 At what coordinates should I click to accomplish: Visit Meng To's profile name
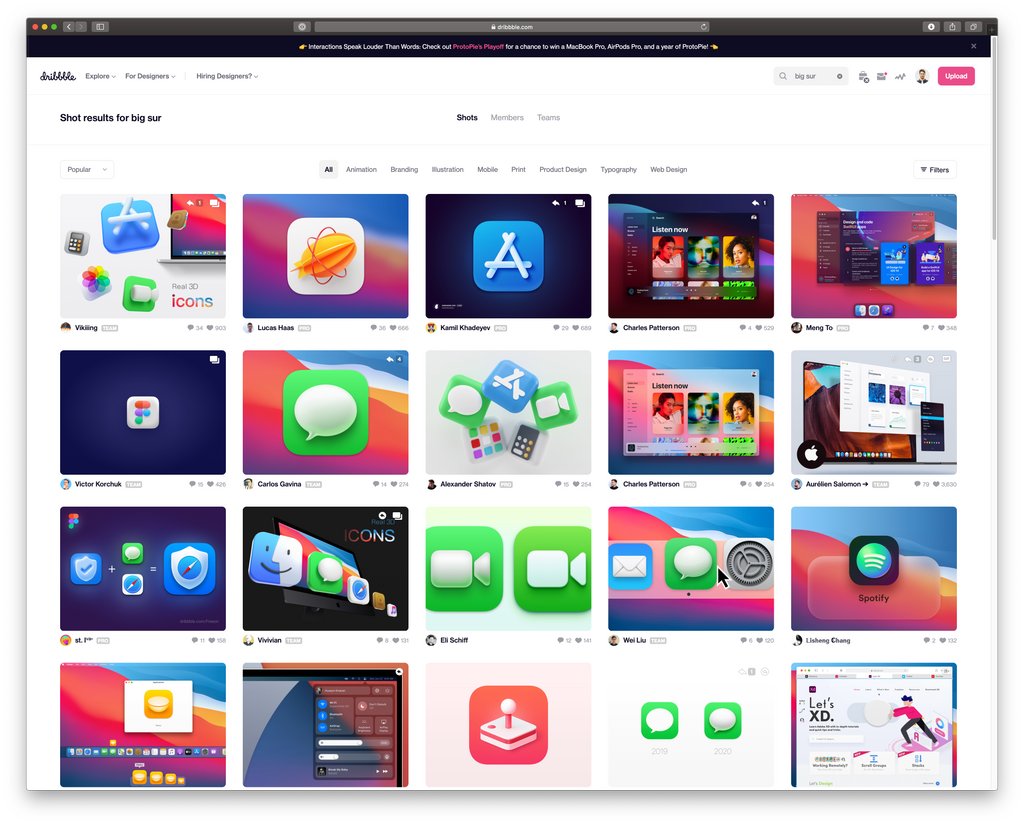coord(819,328)
